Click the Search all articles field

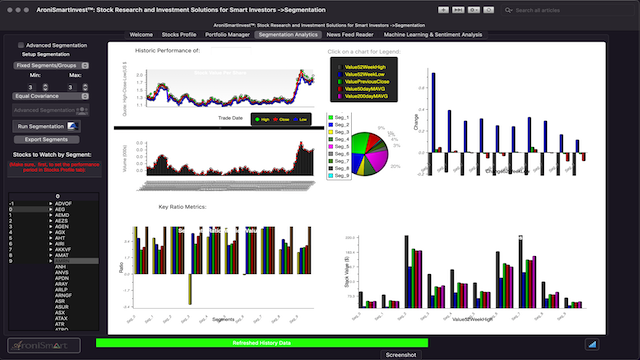(567, 10)
